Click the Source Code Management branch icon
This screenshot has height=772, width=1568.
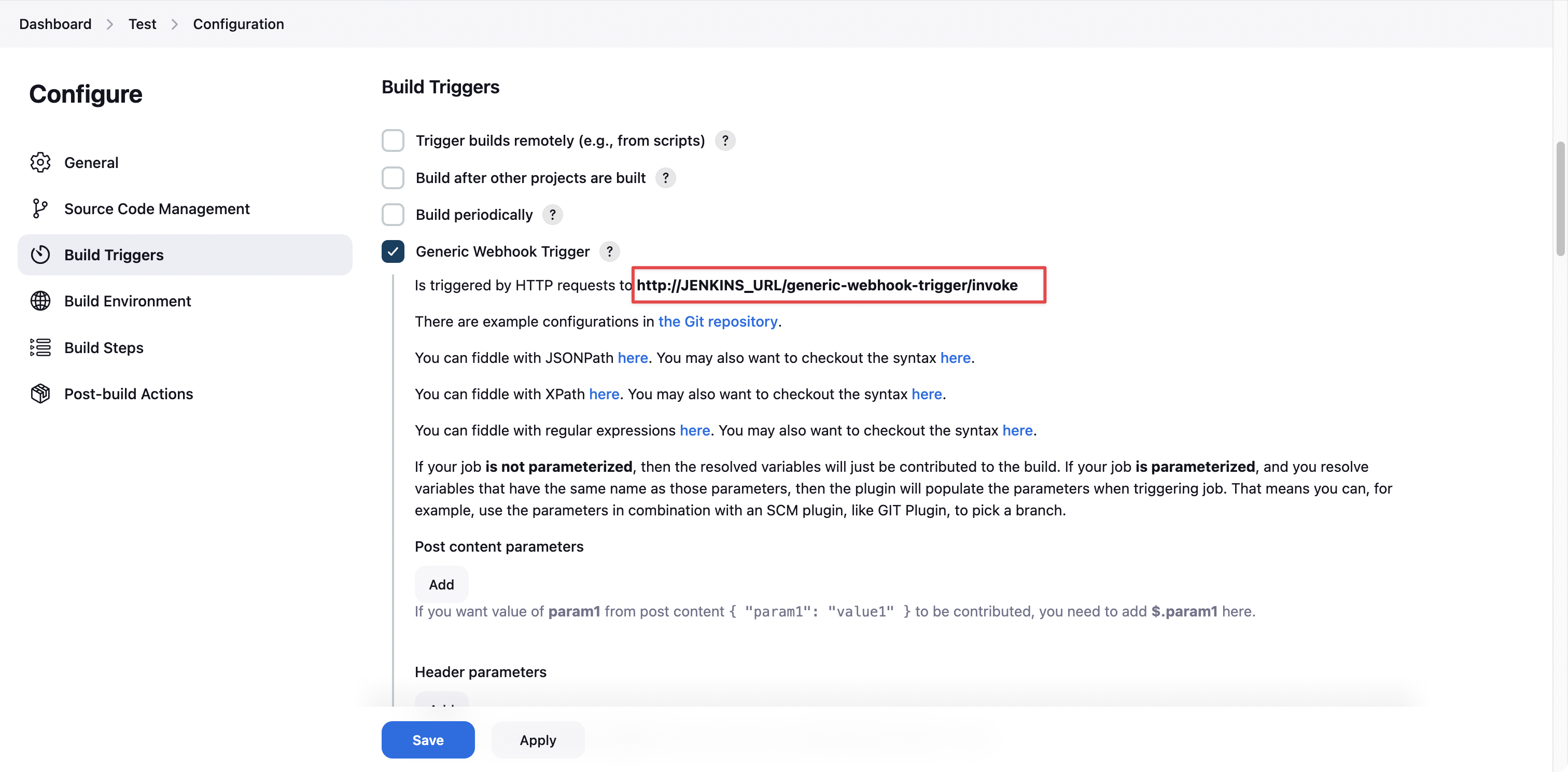40,209
